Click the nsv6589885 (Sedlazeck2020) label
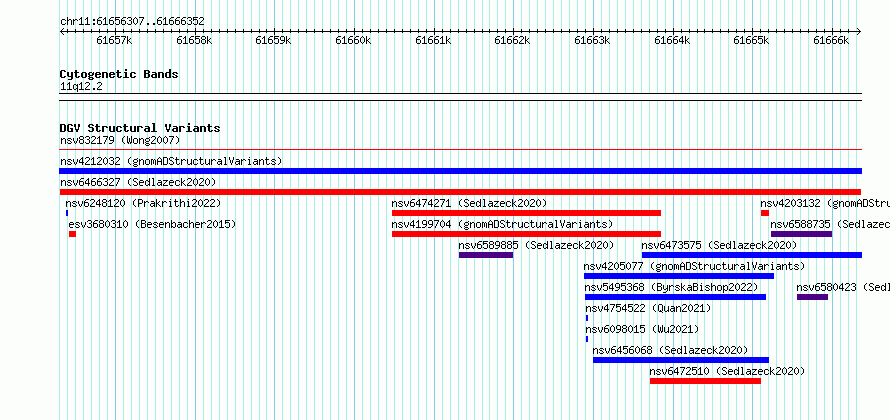 click(x=536, y=245)
